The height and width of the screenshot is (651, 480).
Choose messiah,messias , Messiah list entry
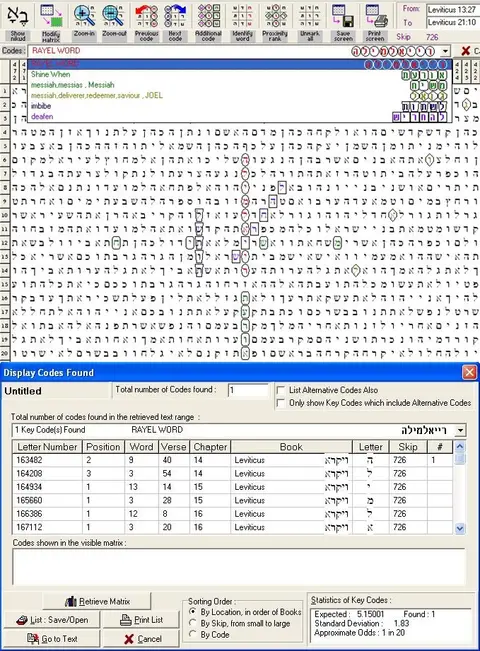240,85
